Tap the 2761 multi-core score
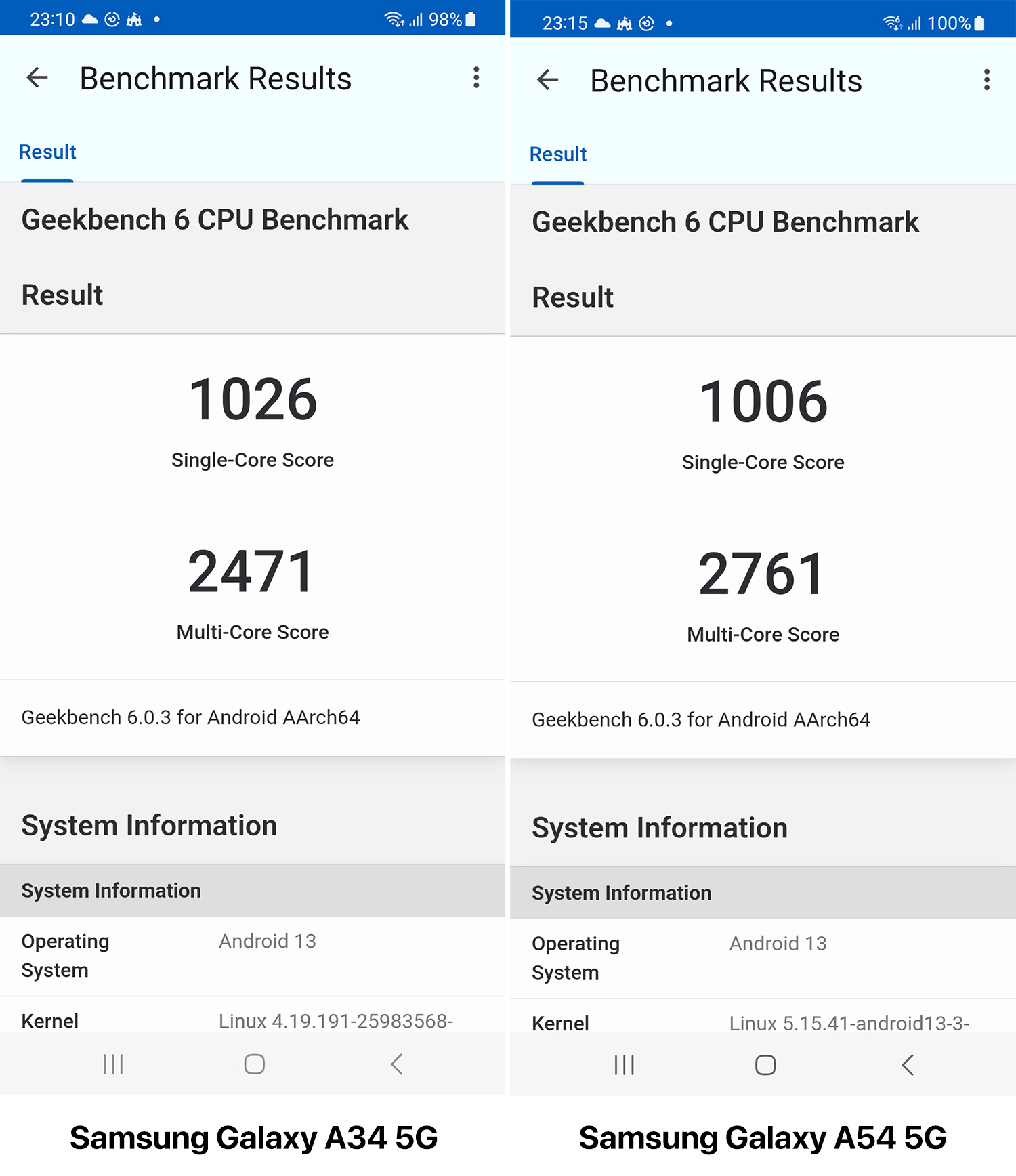The width and height of the screenshot is (1016, 1176). (763, 574)
